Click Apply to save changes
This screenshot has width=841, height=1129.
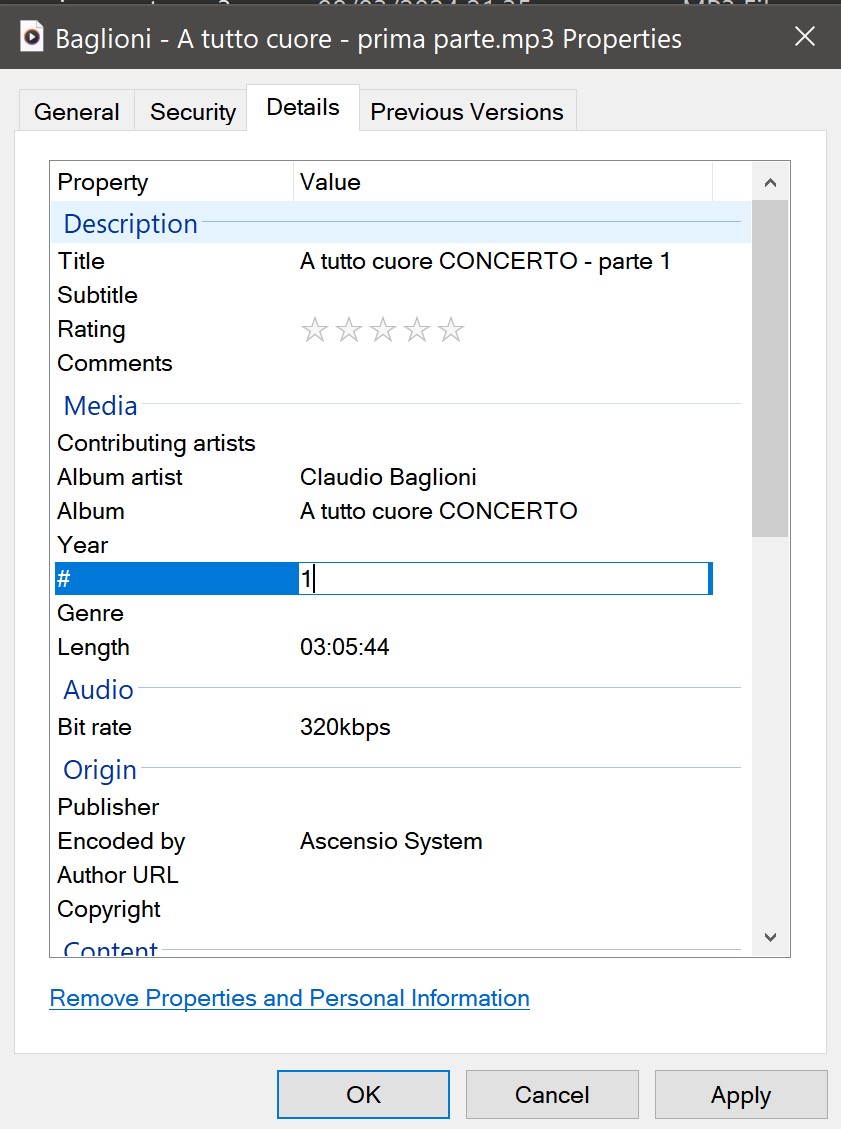(x=740, y=1095)
